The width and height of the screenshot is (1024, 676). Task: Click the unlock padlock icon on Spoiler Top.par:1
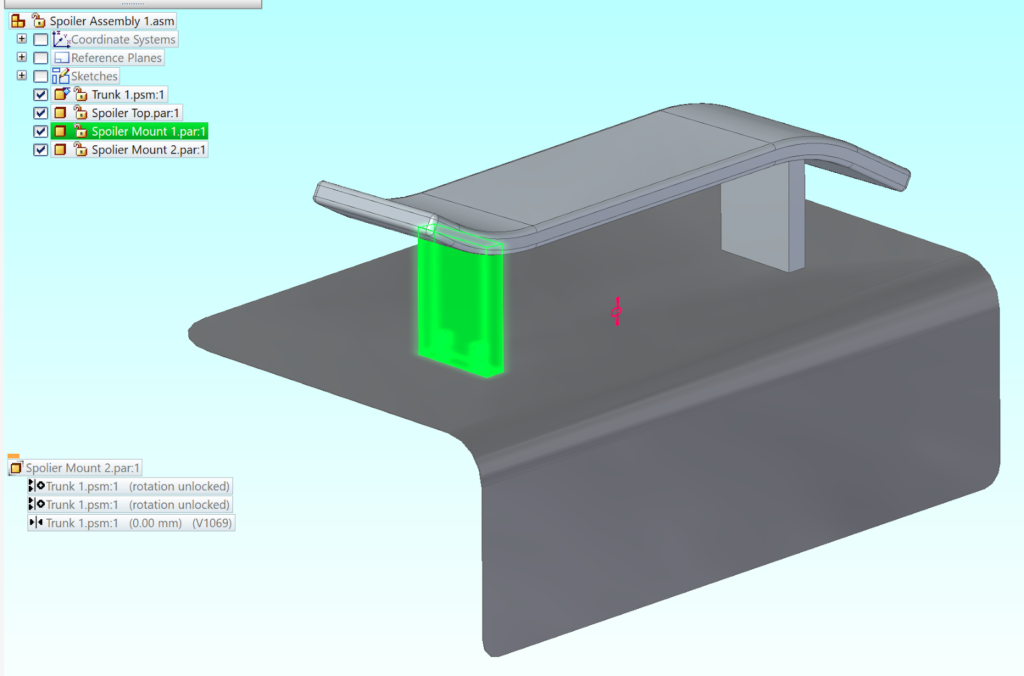[82, 113]
